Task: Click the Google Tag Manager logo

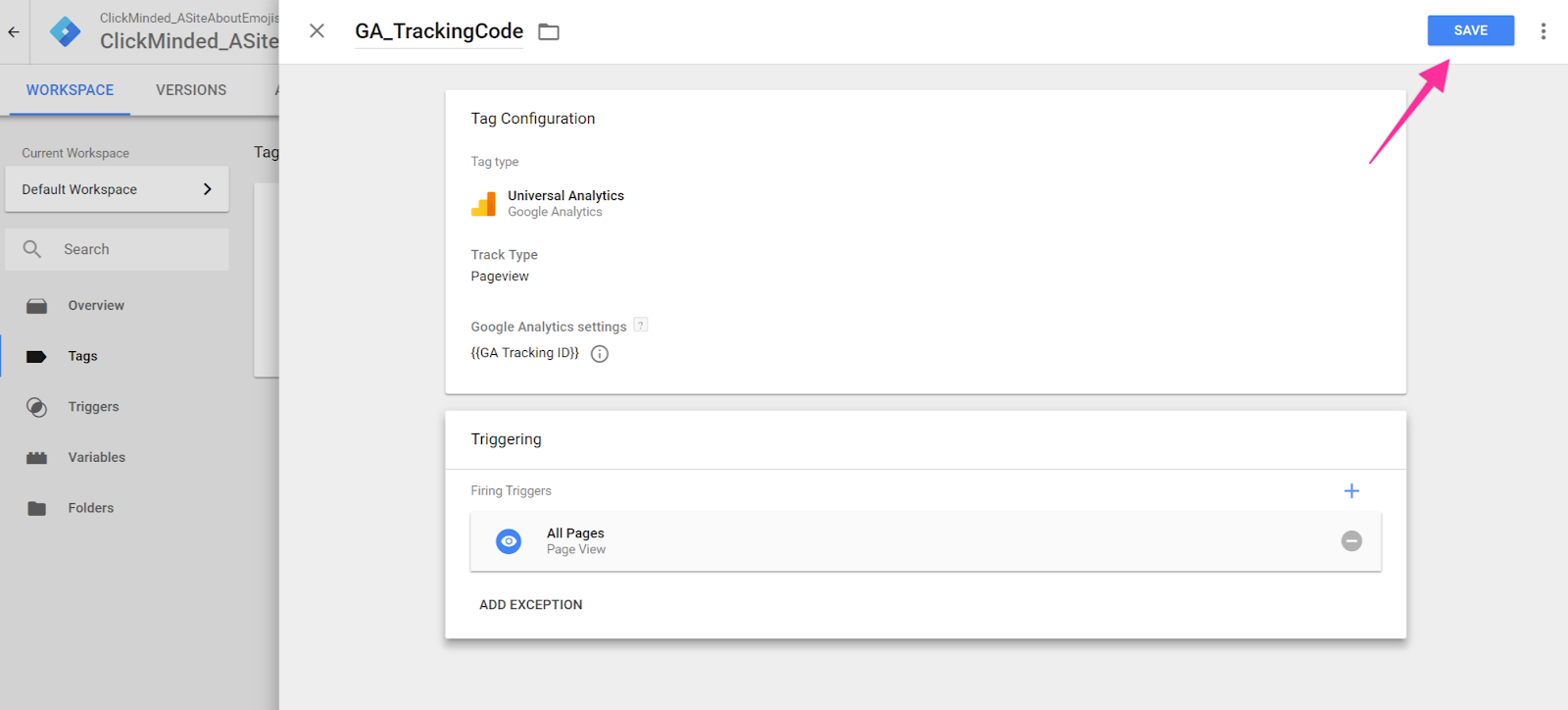Action: pyautogui.click(x=65, y=31)
